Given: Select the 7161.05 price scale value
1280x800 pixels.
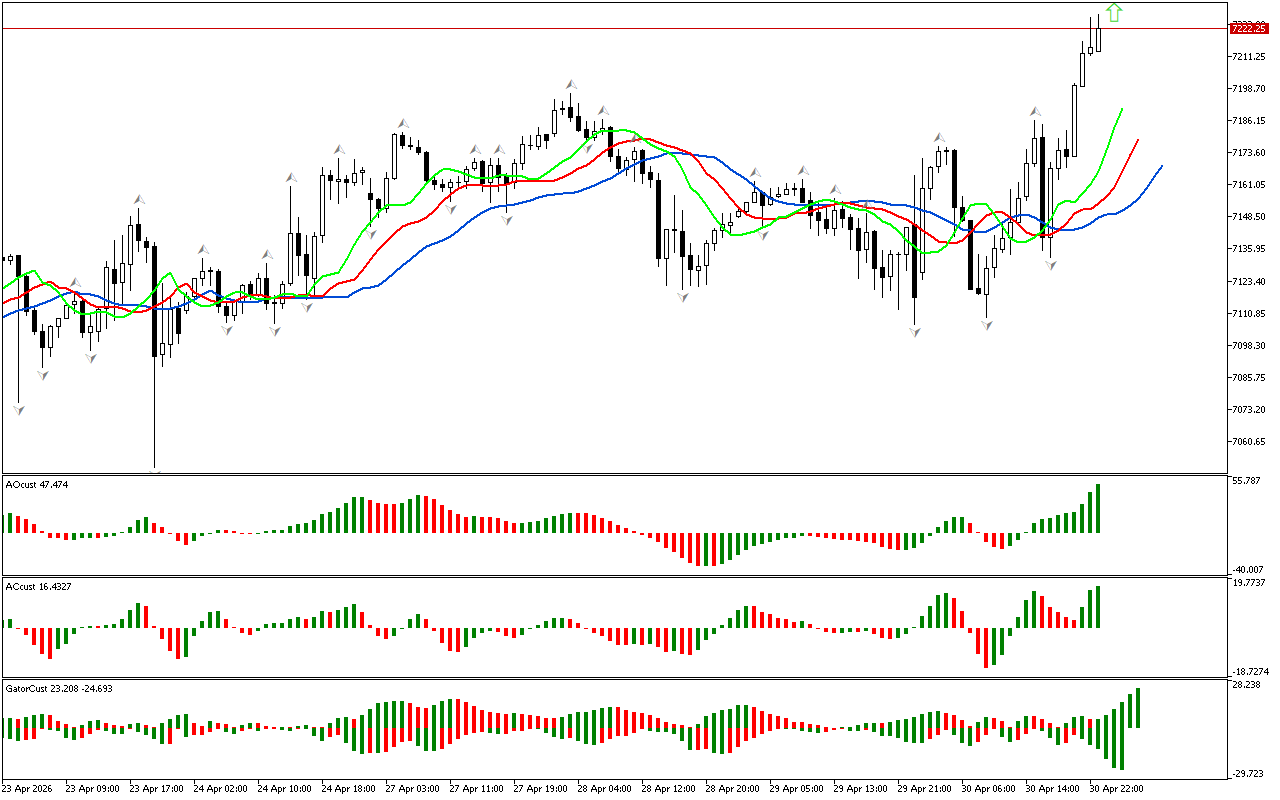Looking at the screenshot, I should click(x=1250, y=185).
